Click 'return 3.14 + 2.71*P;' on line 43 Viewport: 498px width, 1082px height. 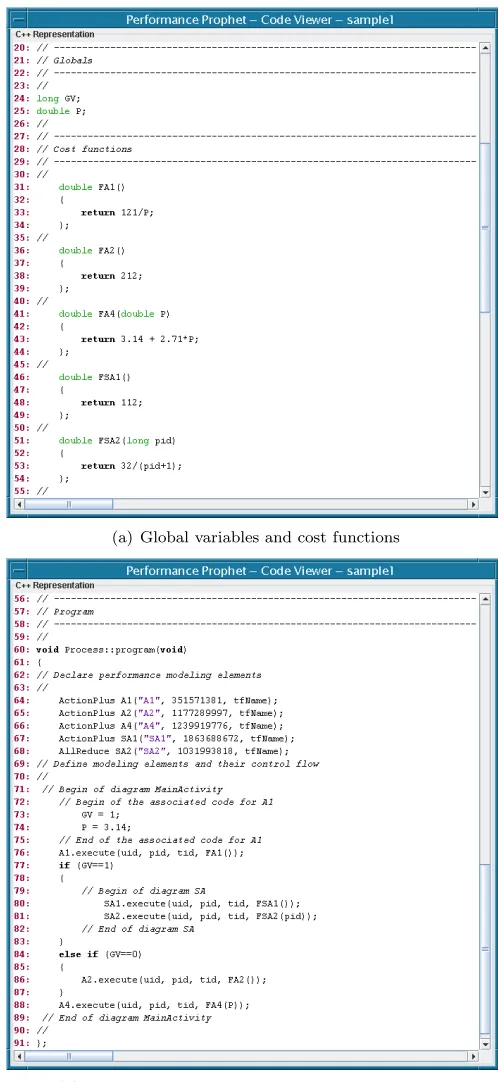(x=140, y=340)
